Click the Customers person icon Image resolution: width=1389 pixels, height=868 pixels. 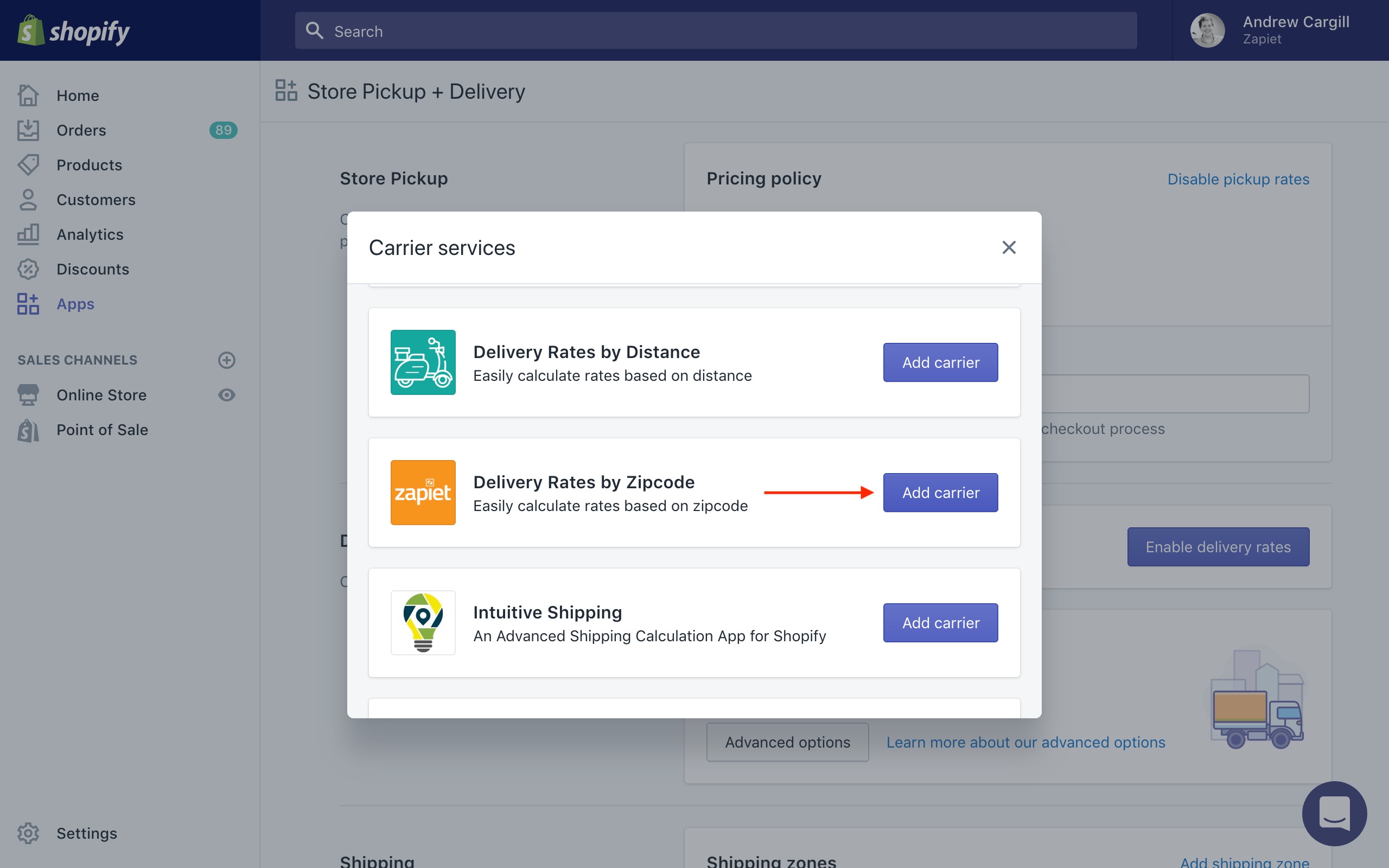pos(28,200)
